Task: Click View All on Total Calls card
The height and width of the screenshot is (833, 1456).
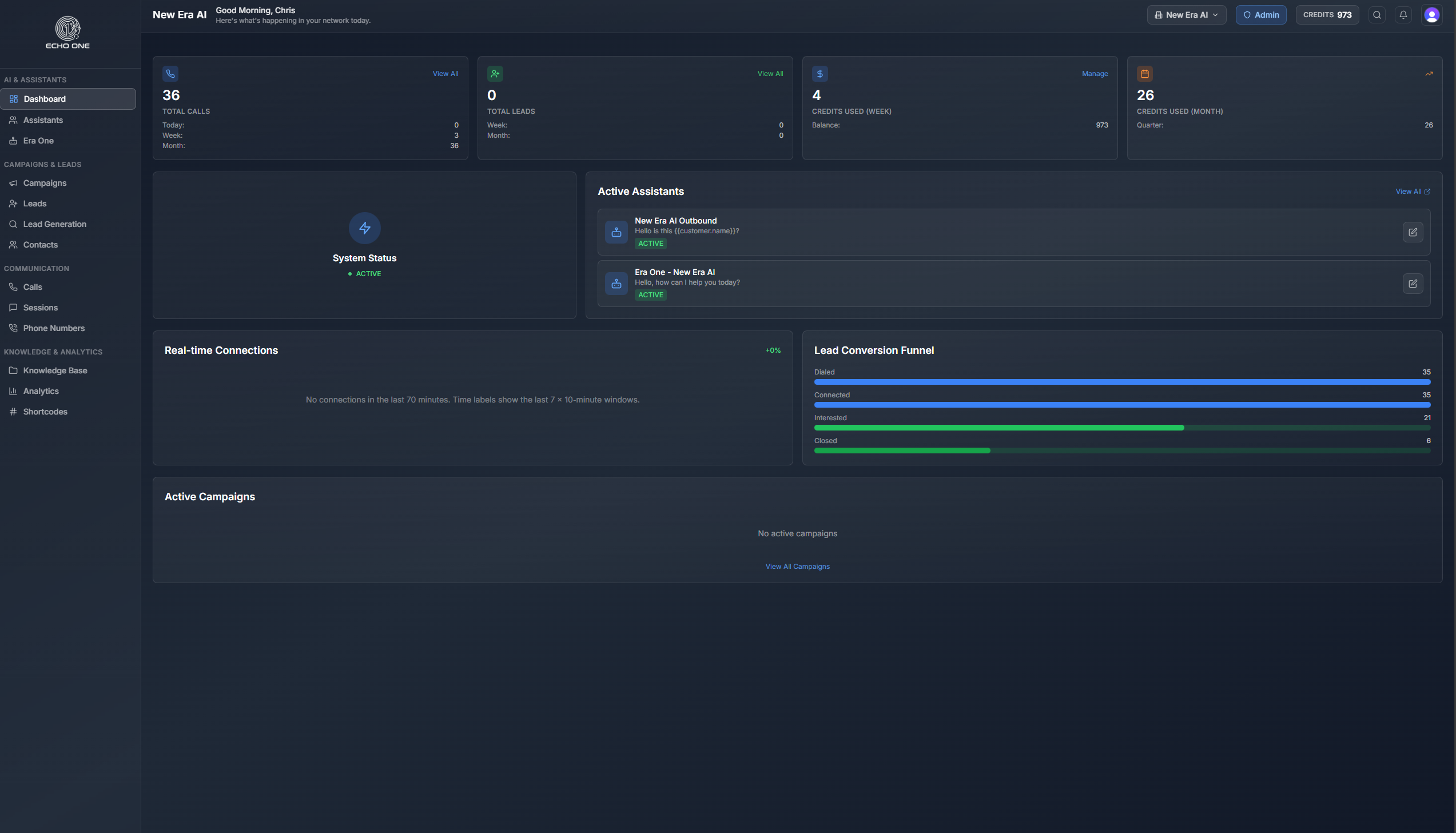Action: [x=445, y=74]
